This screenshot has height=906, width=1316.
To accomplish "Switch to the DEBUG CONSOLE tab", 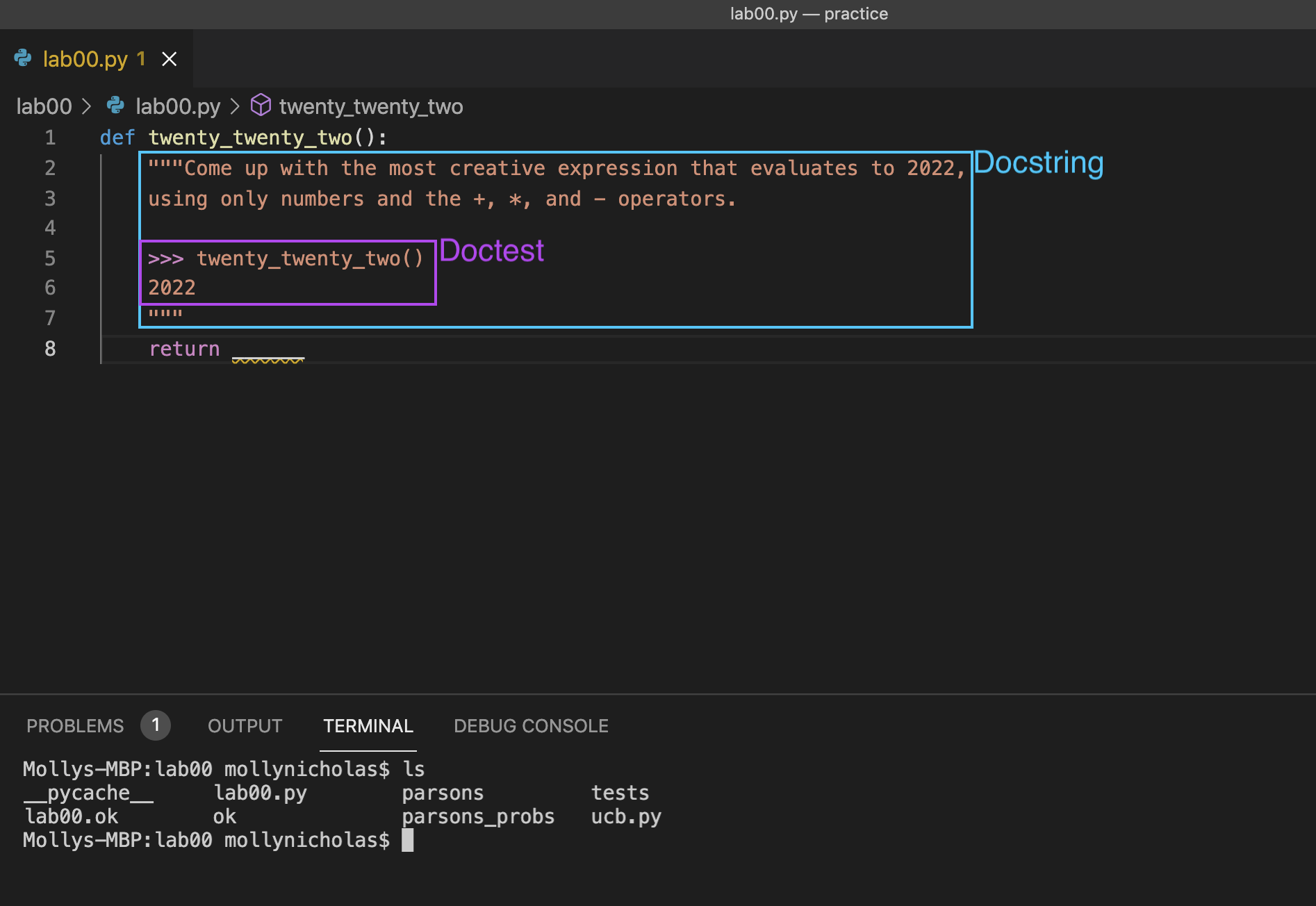I will pos(531,725).
